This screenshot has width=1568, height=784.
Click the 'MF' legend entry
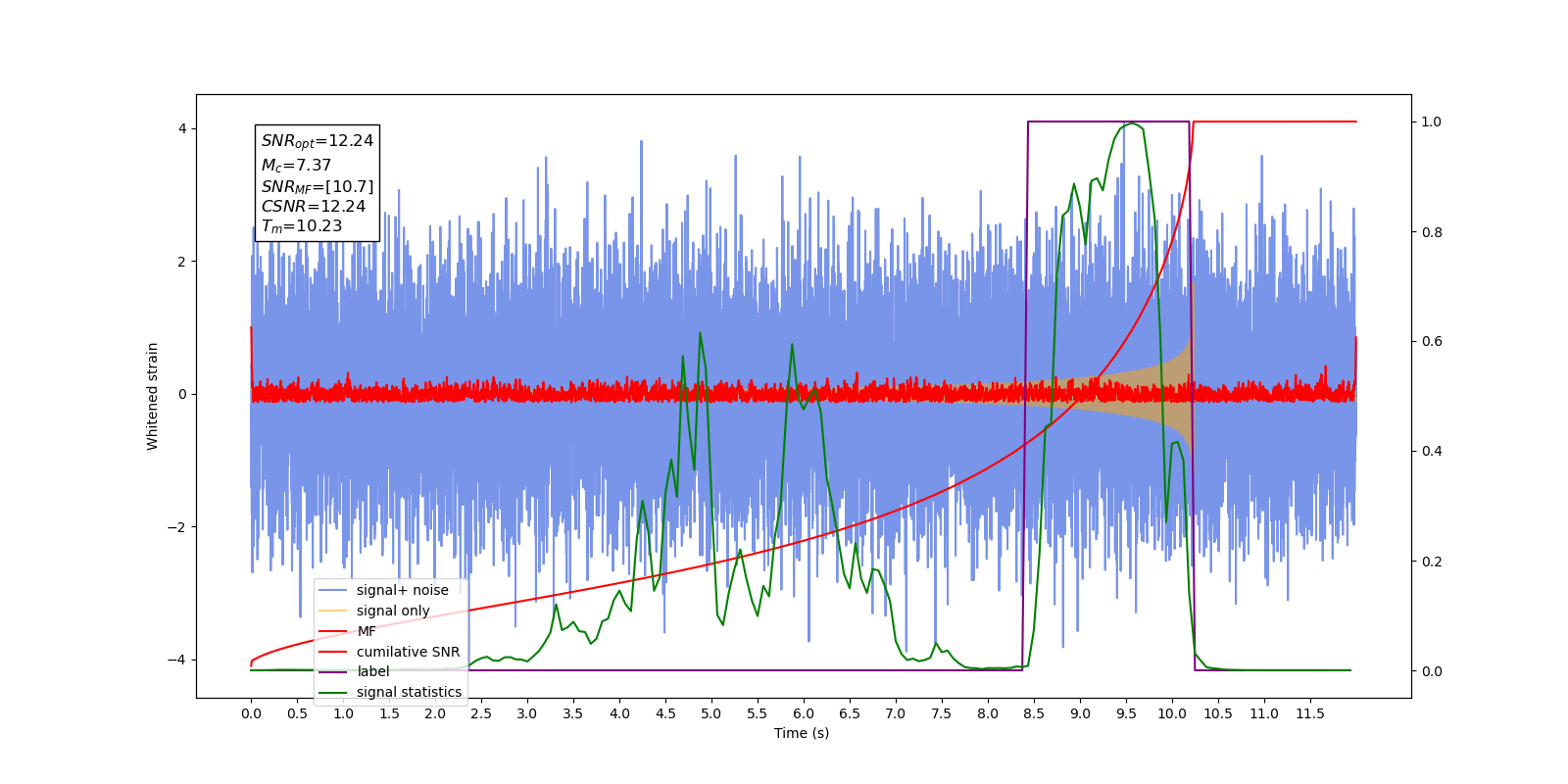(348, 631)
